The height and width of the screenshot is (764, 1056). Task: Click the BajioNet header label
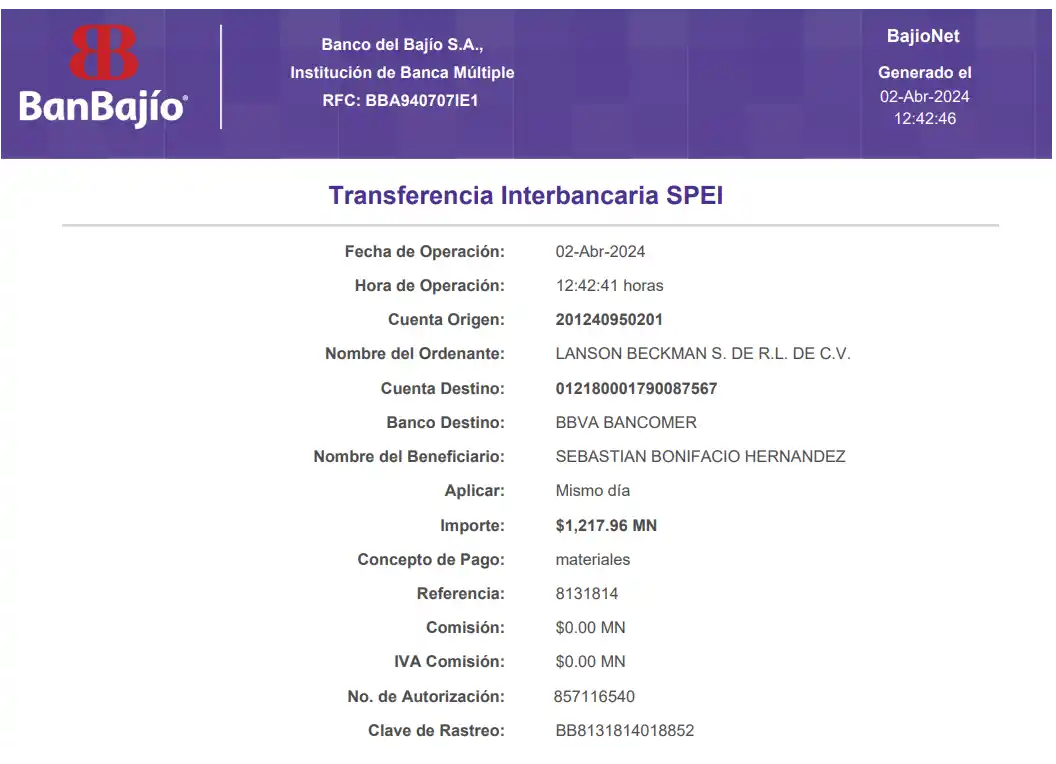pos(923,36)
